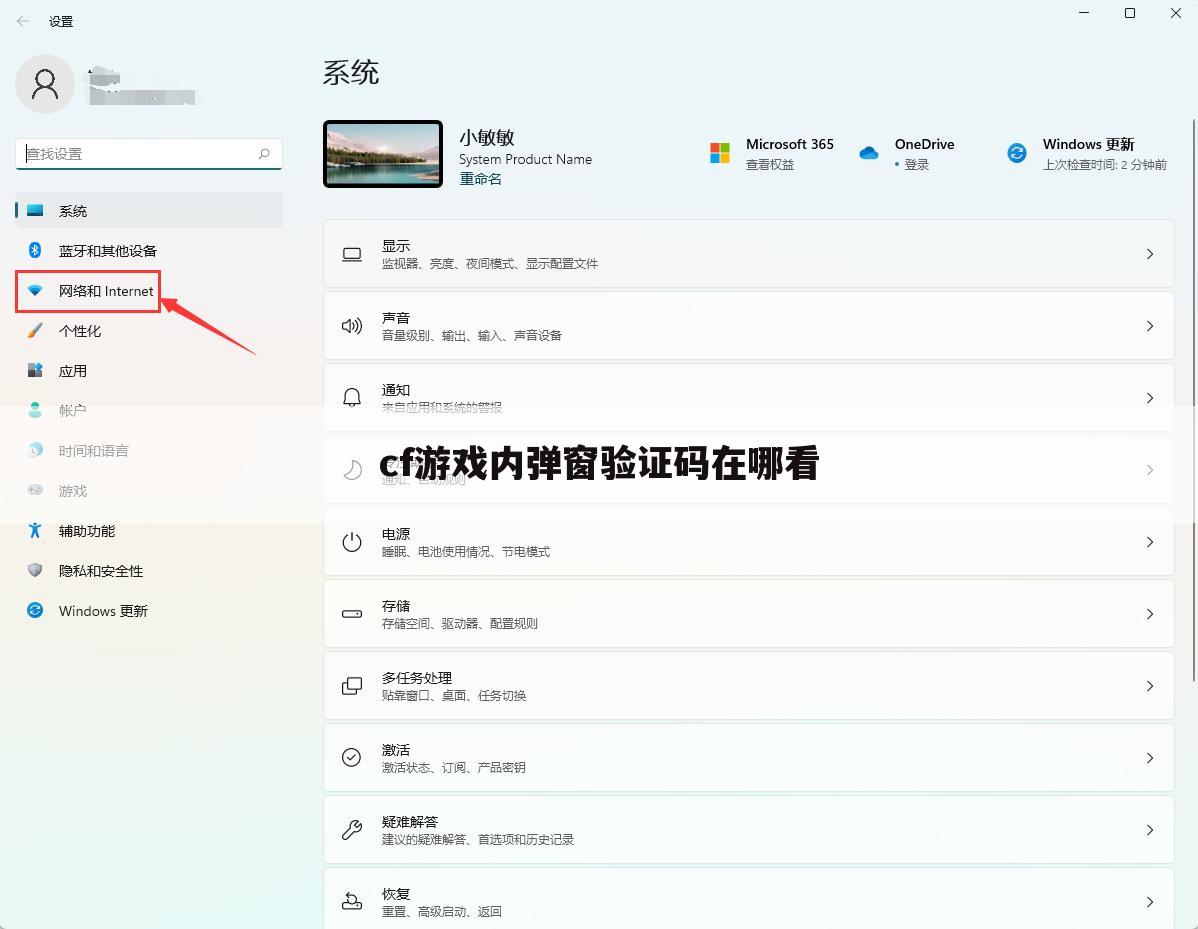The height and width of the screenshot is (929, 1198).
Task: Click the 多任务处理 windows icon
Action: [352, 686]
